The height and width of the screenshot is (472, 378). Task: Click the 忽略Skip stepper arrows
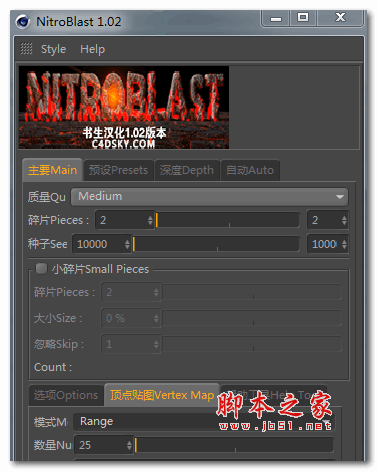156,344
